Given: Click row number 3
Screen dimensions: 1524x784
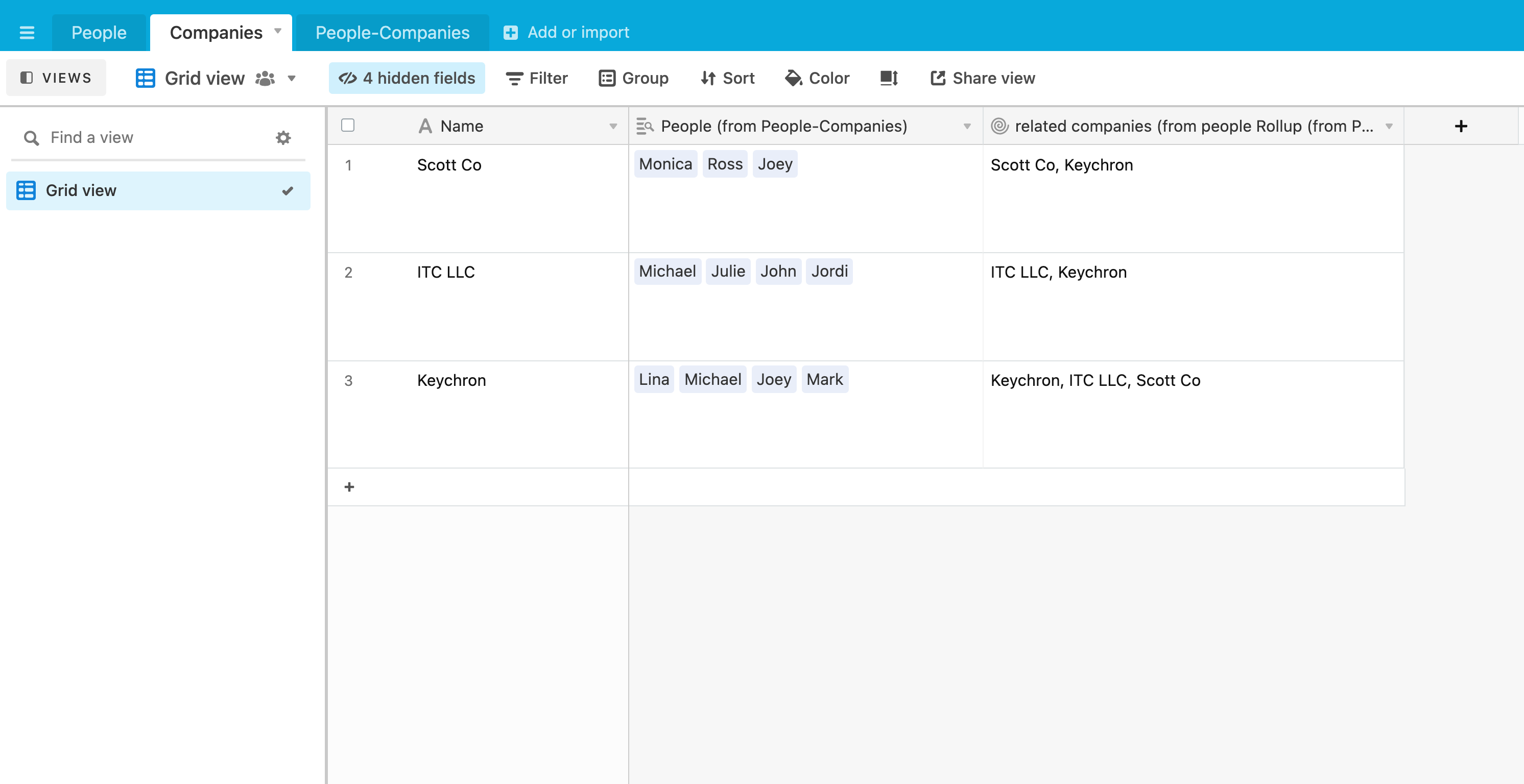Looking at the screenshot, I should (x=348, y=381).
